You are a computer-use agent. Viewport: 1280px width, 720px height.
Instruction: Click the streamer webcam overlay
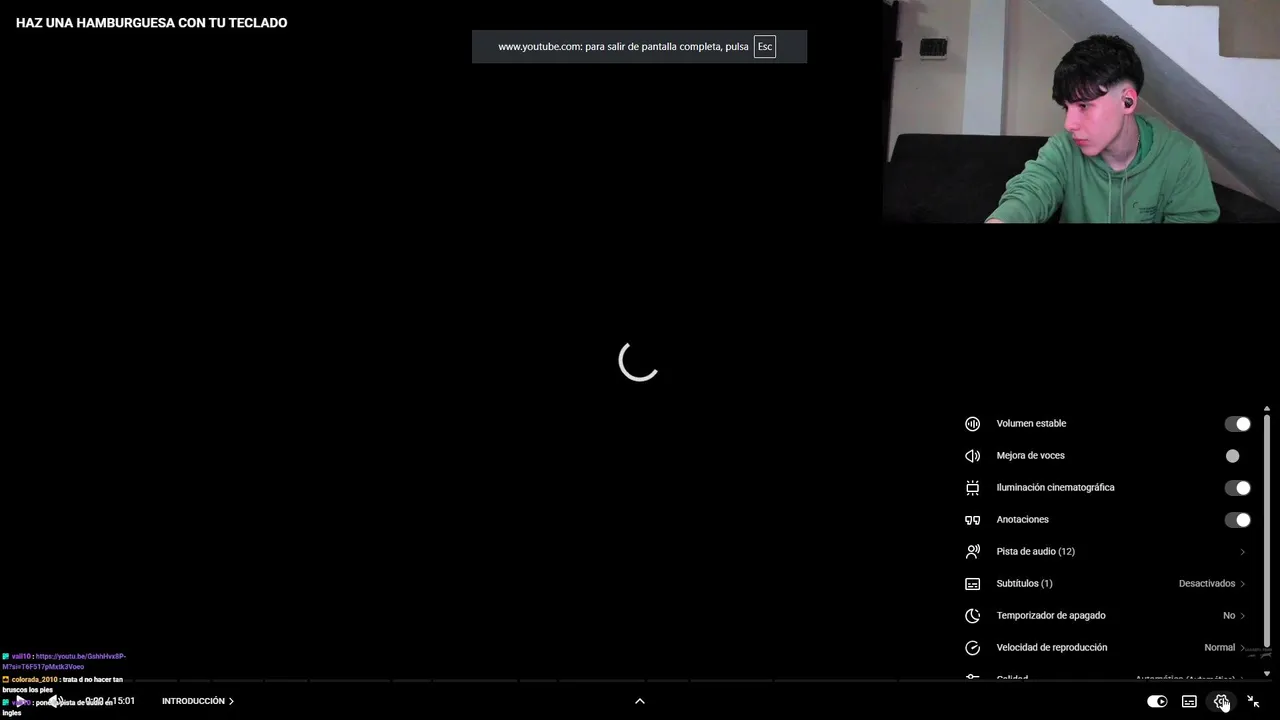[1081, 111]
